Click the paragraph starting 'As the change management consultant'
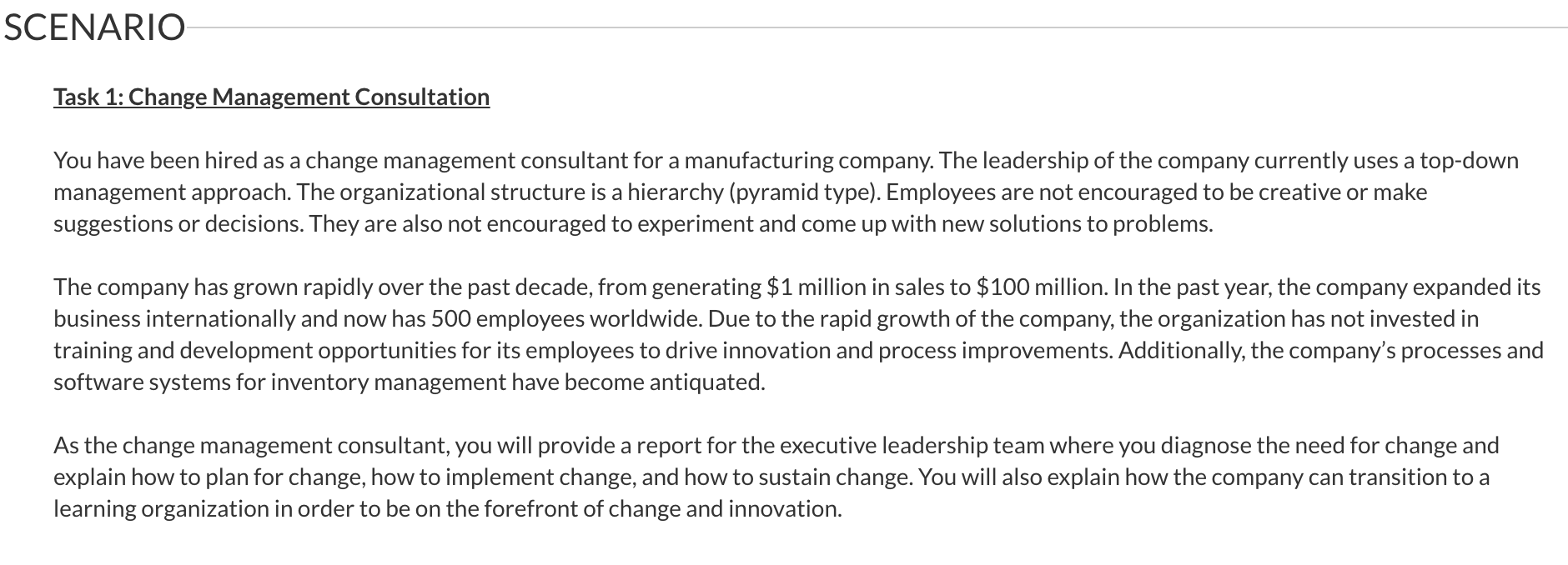Image resolution: width=1568 pixels, height=565 pixels. 776,477
